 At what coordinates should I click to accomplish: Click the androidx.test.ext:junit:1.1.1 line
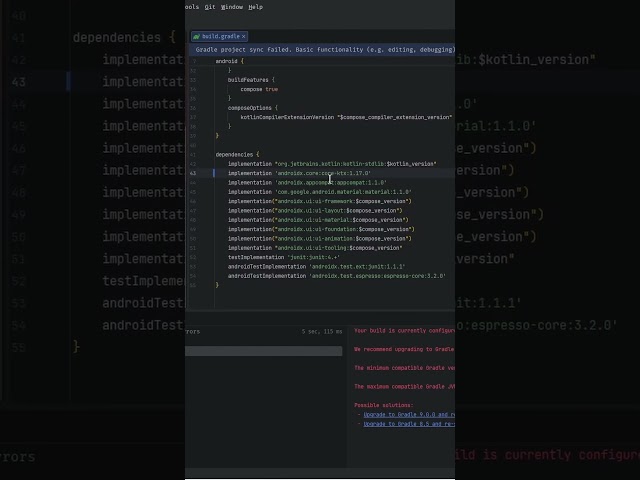click(x=316, y=267)
